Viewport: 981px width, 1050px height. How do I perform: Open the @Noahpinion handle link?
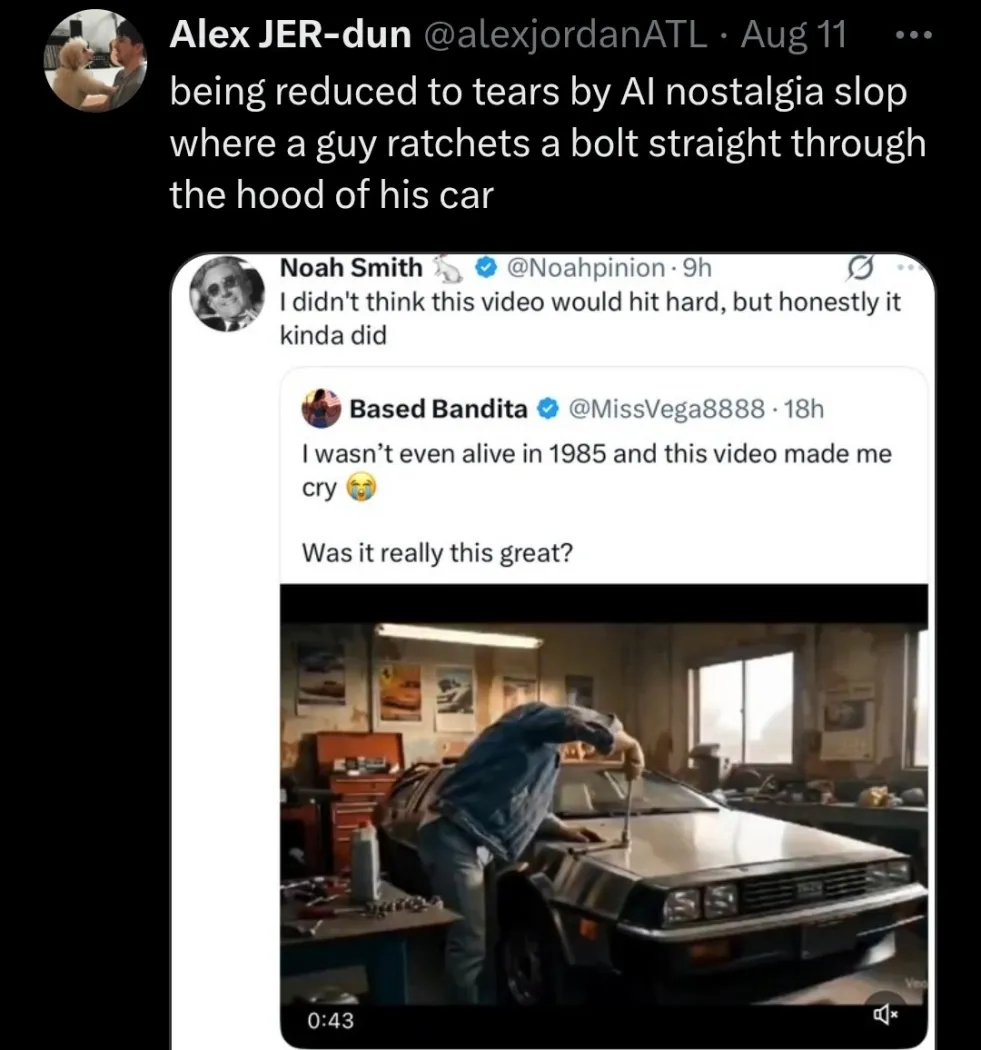pyautogui.click(x=586, y=268)
